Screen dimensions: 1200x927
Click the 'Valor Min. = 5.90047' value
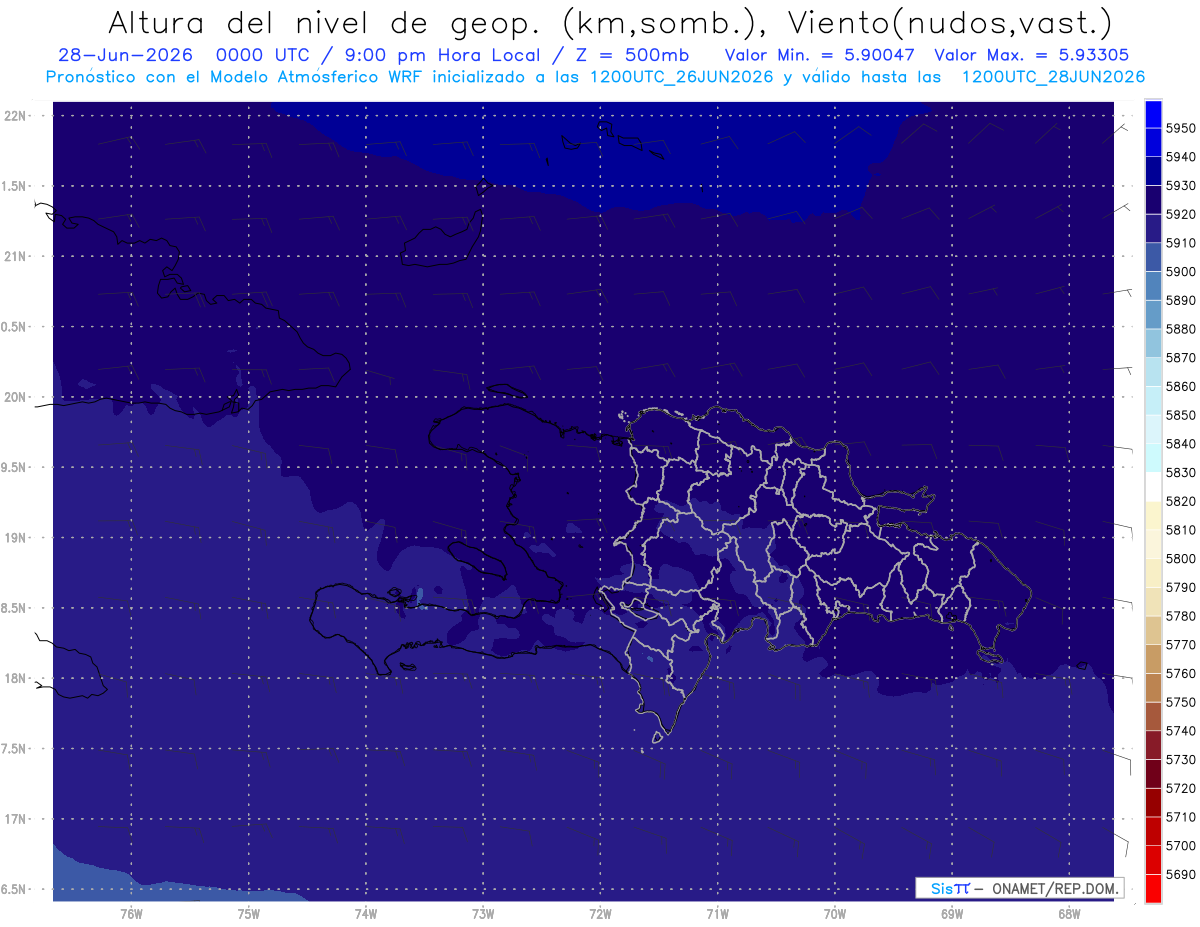tap(820, 55)
